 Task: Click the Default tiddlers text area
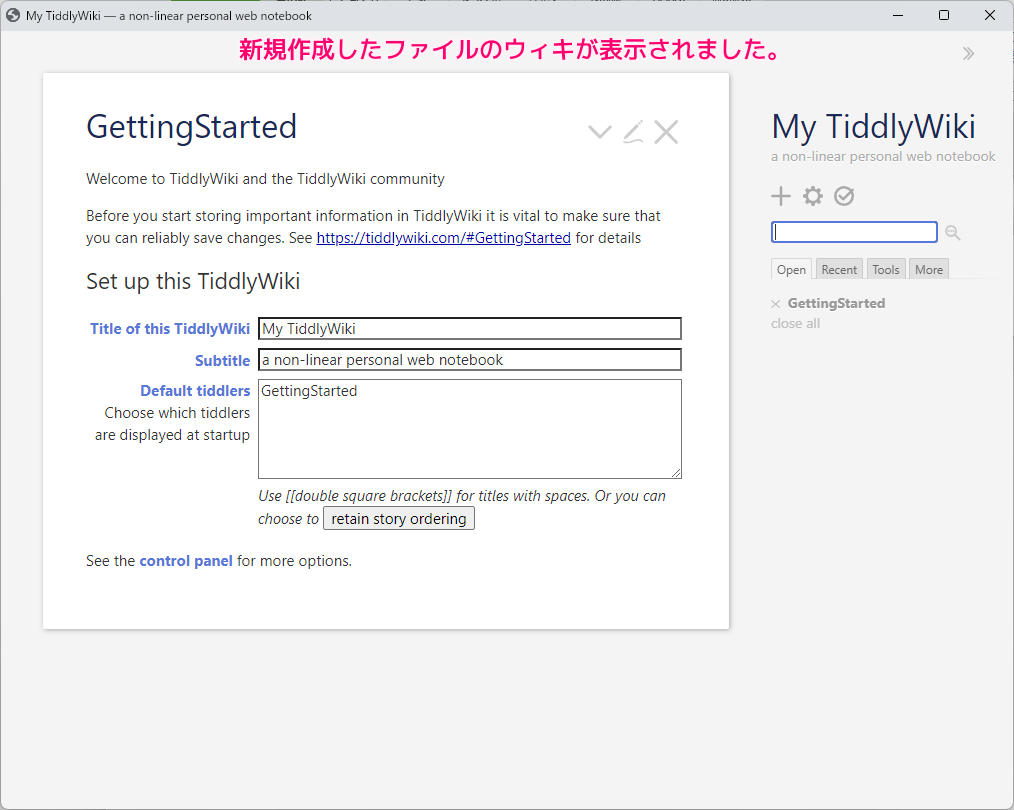coord(470,428)
